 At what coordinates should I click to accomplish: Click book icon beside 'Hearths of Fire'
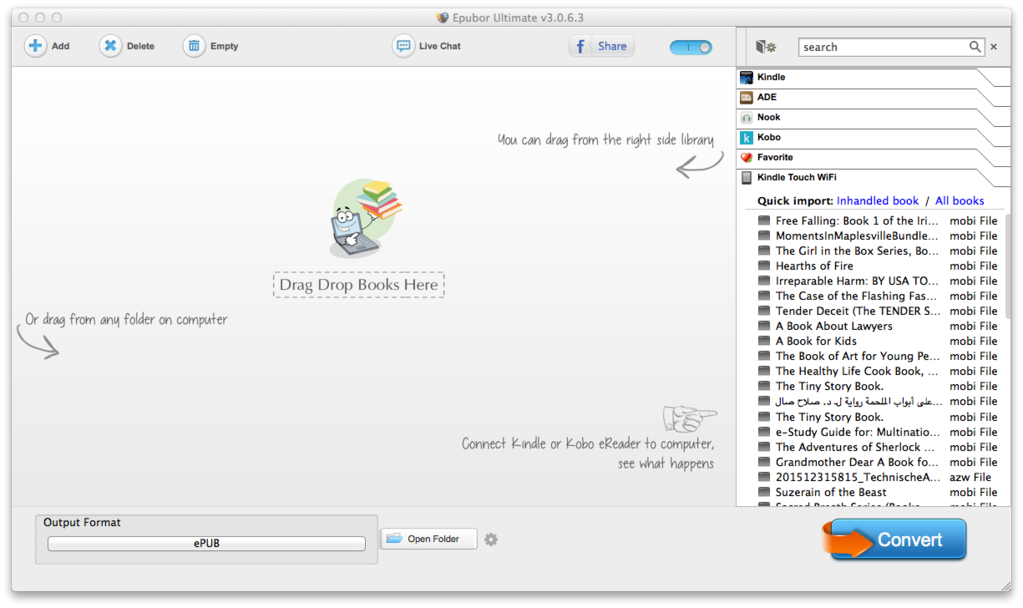[763, 266]
